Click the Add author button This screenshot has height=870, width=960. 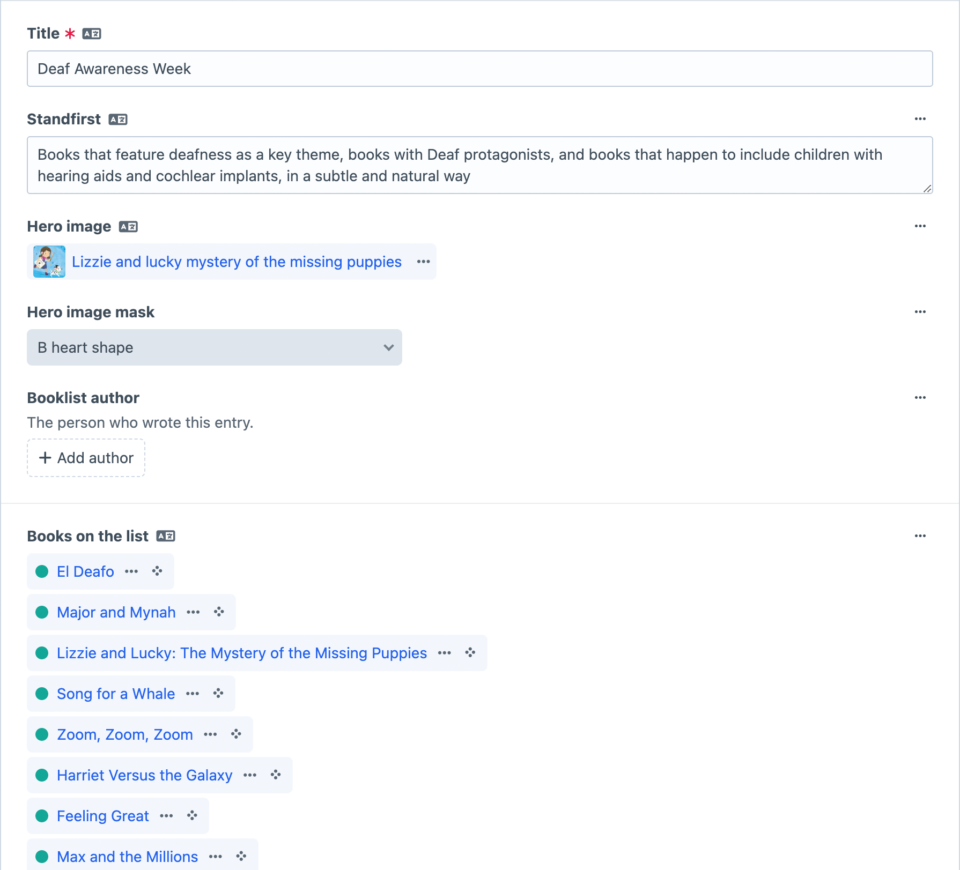pos(86,458)
